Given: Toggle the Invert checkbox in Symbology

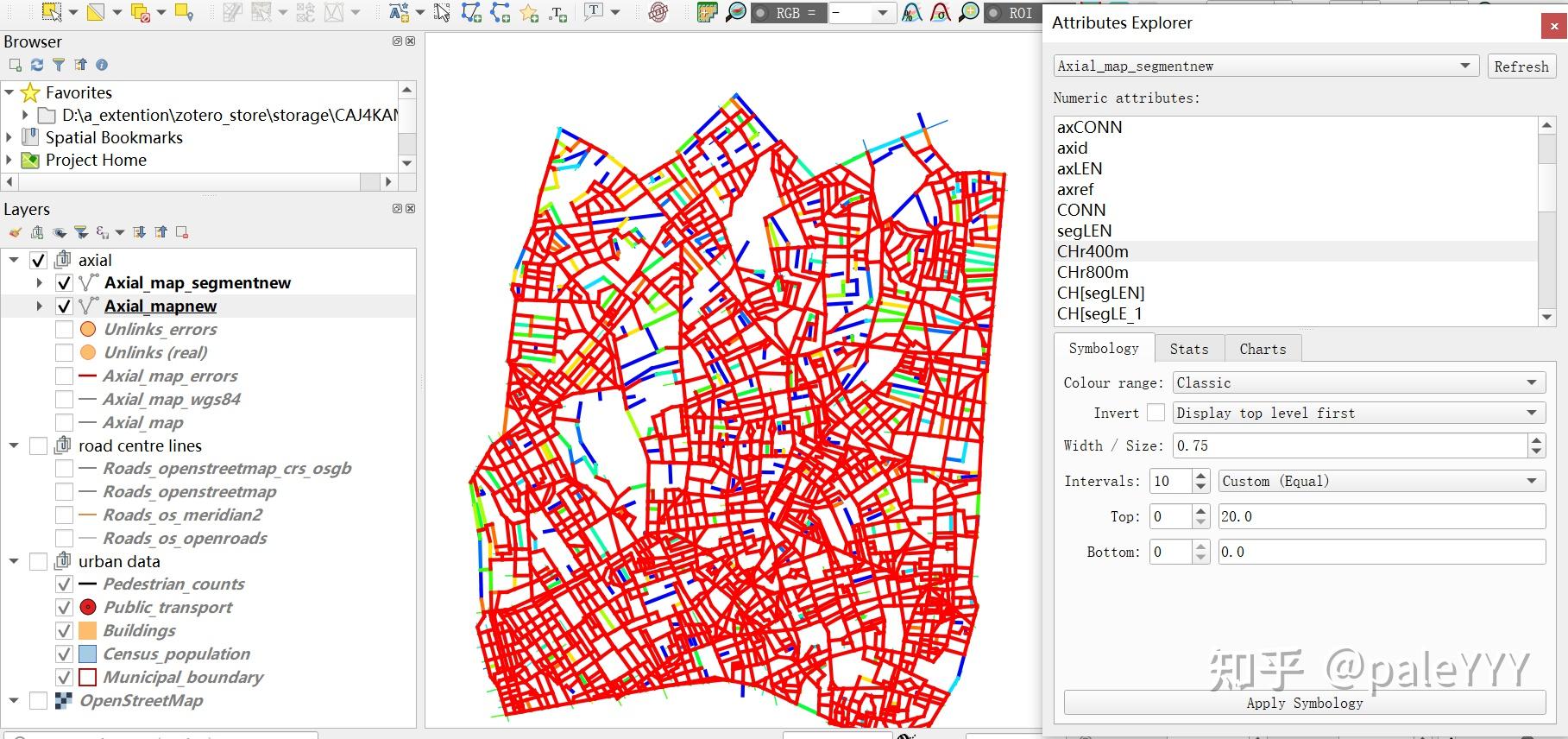Looking at the screenshot, I should click(x=1156, y=413).
